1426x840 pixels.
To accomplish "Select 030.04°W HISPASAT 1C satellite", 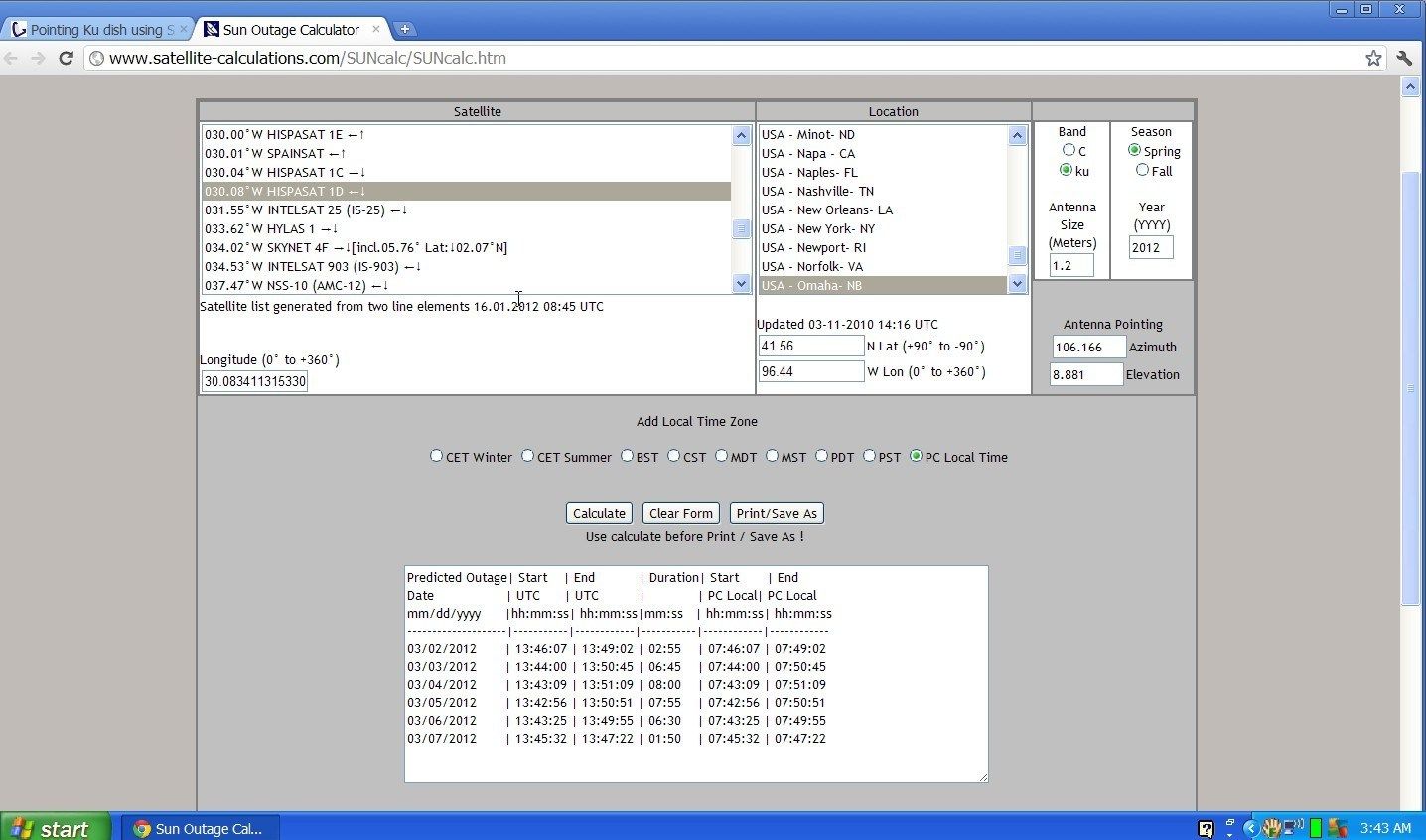I will point(466,172).
